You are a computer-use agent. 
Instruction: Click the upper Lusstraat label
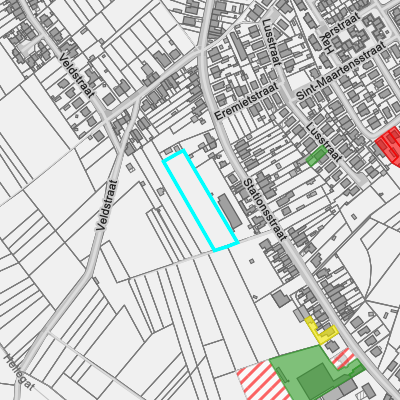(272, 42)
